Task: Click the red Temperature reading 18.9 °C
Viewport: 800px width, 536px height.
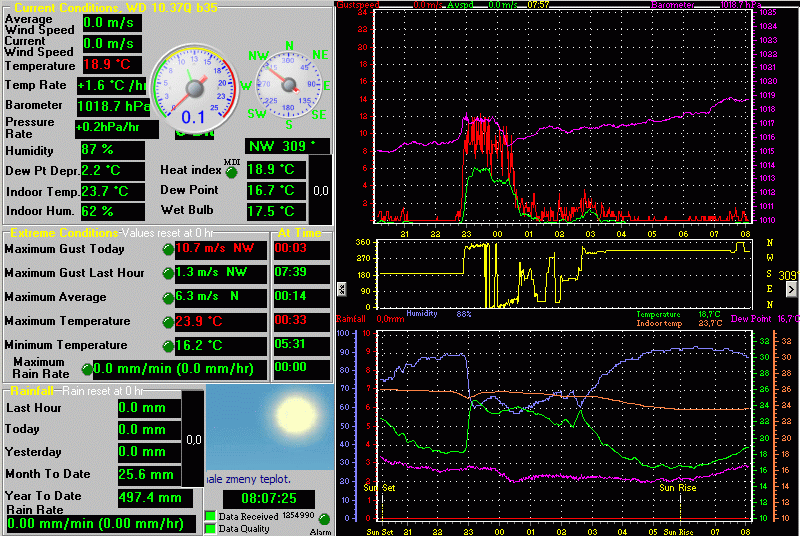Action: 110,66
